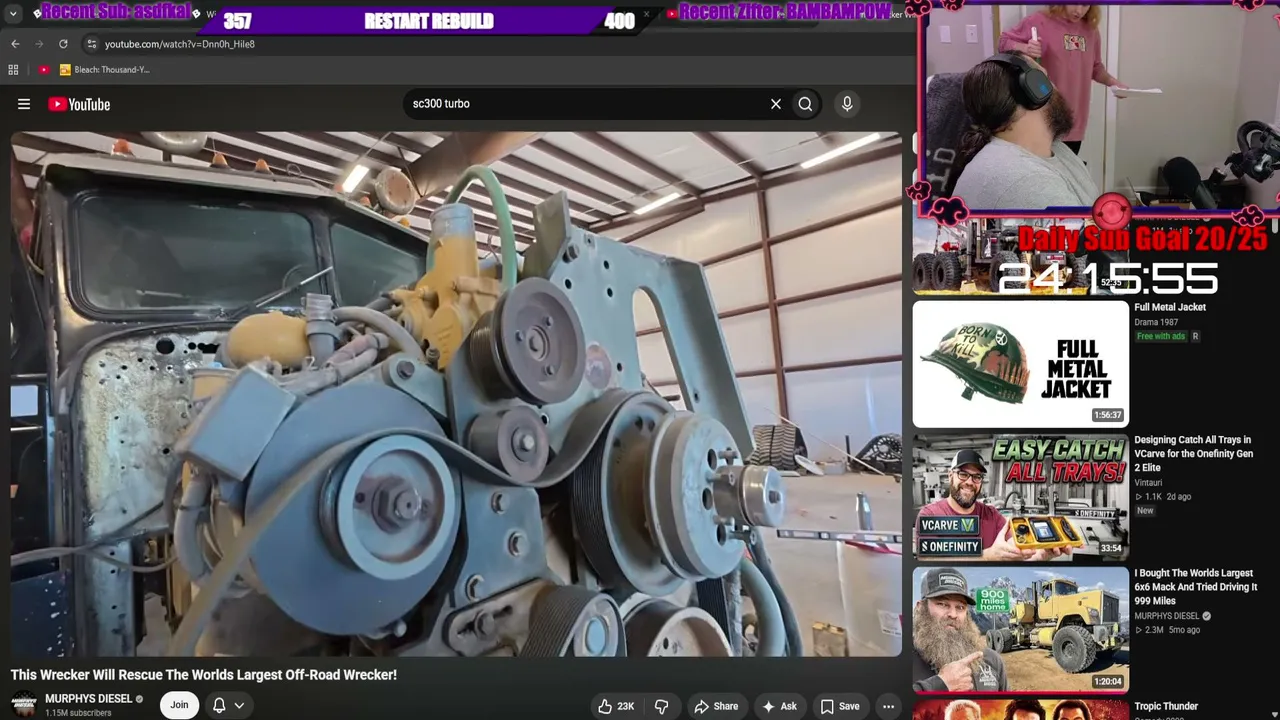Open the red YouTube bookmark icon
1280x720 pixels.
(x=44, y=70)
